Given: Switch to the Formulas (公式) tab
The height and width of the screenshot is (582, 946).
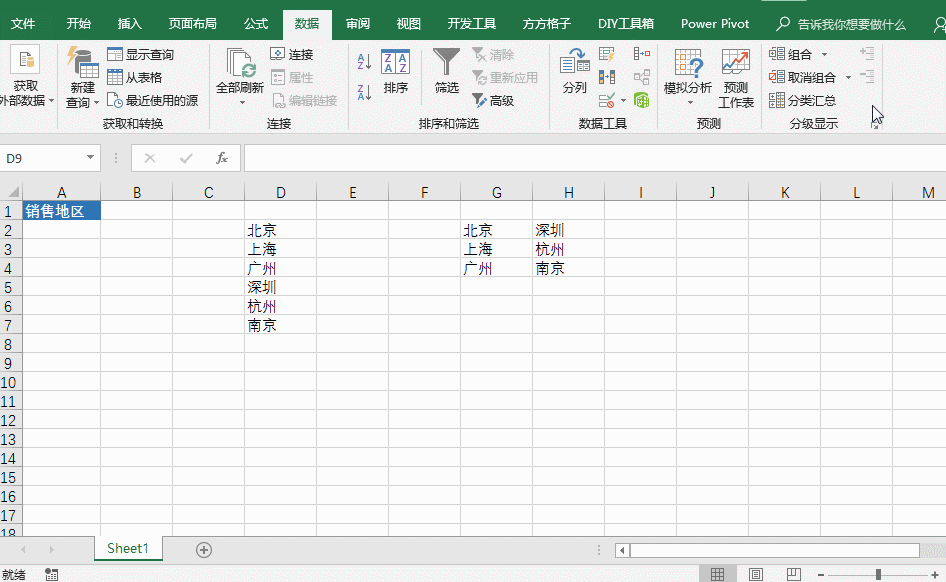Looking at the screenshot, I should click(x=256, y=24).
